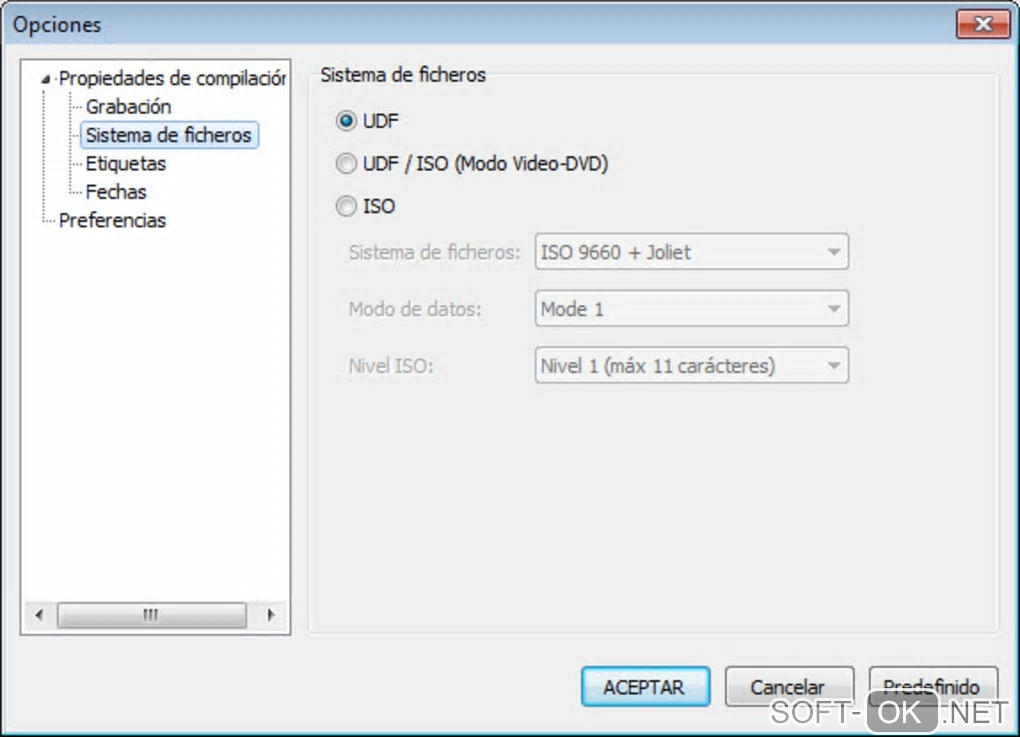Click the ACEPTAR button
This screenshot has width=1020, height=737.
pos(645,687)
